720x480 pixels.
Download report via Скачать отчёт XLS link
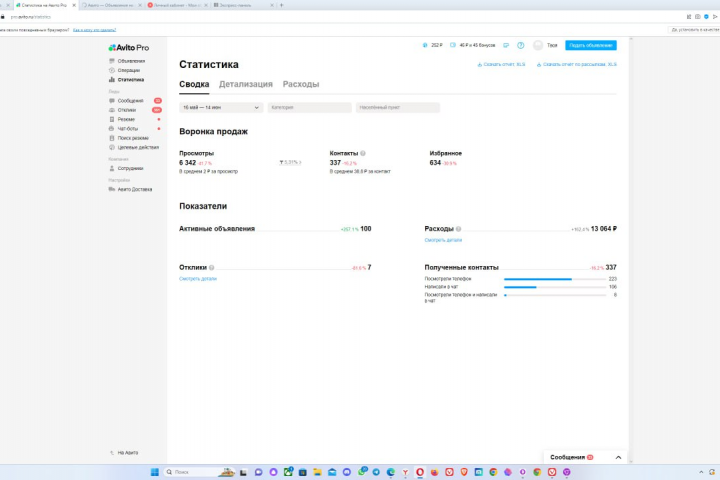point(501,64)
